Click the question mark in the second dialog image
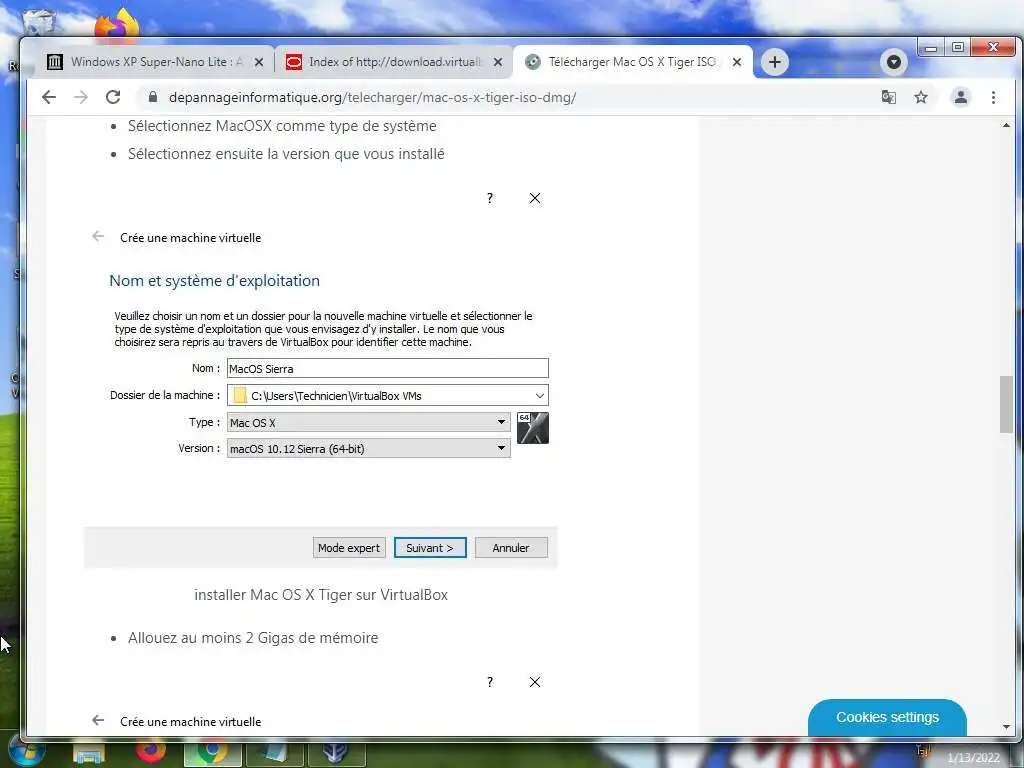This screenshot has width=1024, height=768. pos(490,682)
